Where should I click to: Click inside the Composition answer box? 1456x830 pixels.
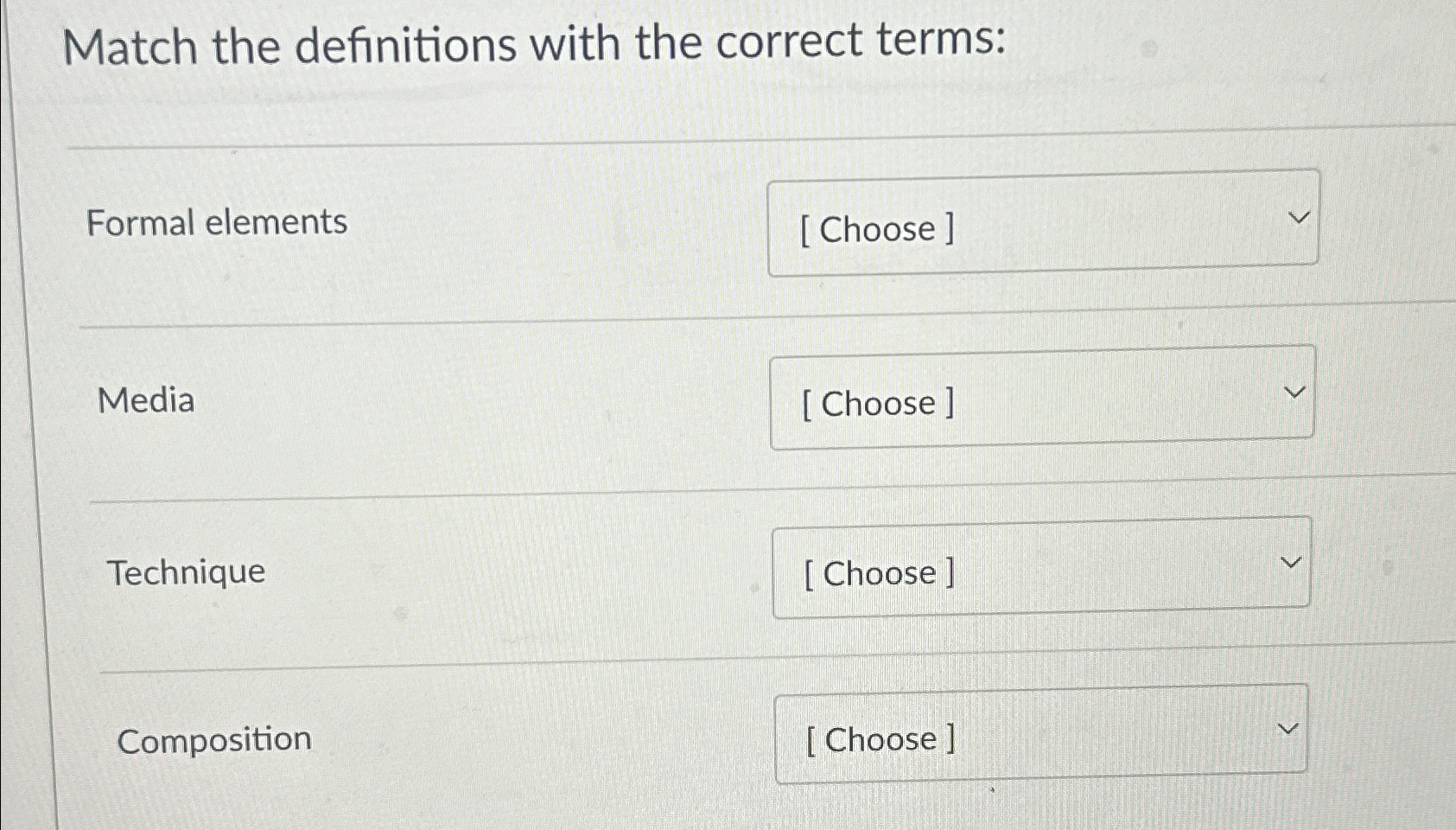[x=1040, y=737]
